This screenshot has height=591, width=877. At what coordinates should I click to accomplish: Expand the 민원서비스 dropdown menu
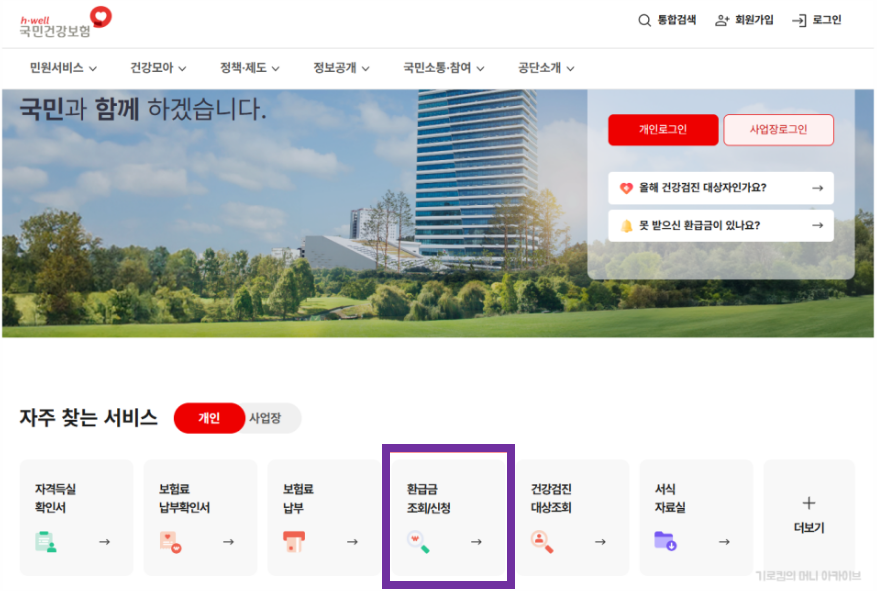[x=59, y=69]
